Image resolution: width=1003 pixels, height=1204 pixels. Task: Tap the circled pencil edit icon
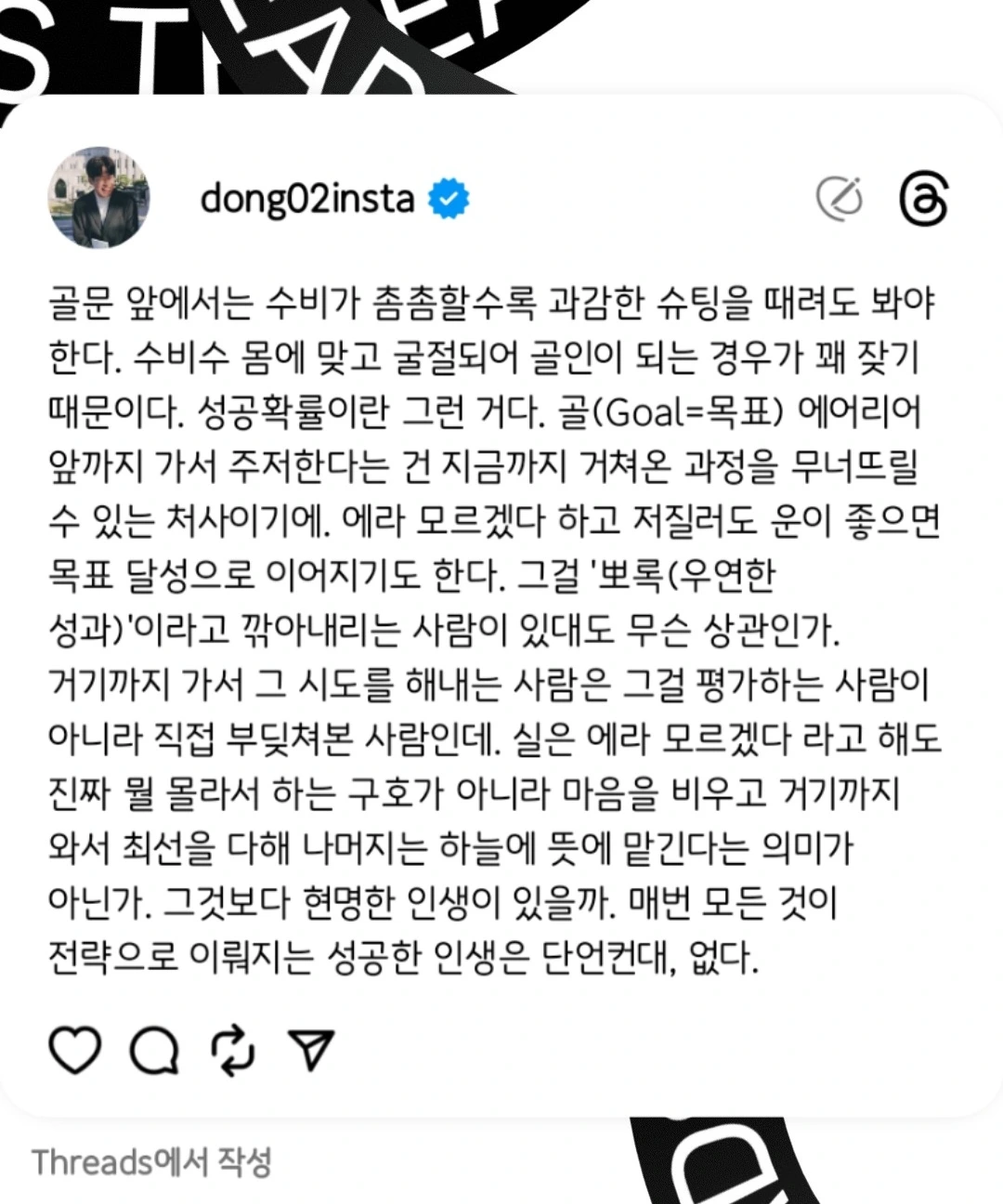840,199
